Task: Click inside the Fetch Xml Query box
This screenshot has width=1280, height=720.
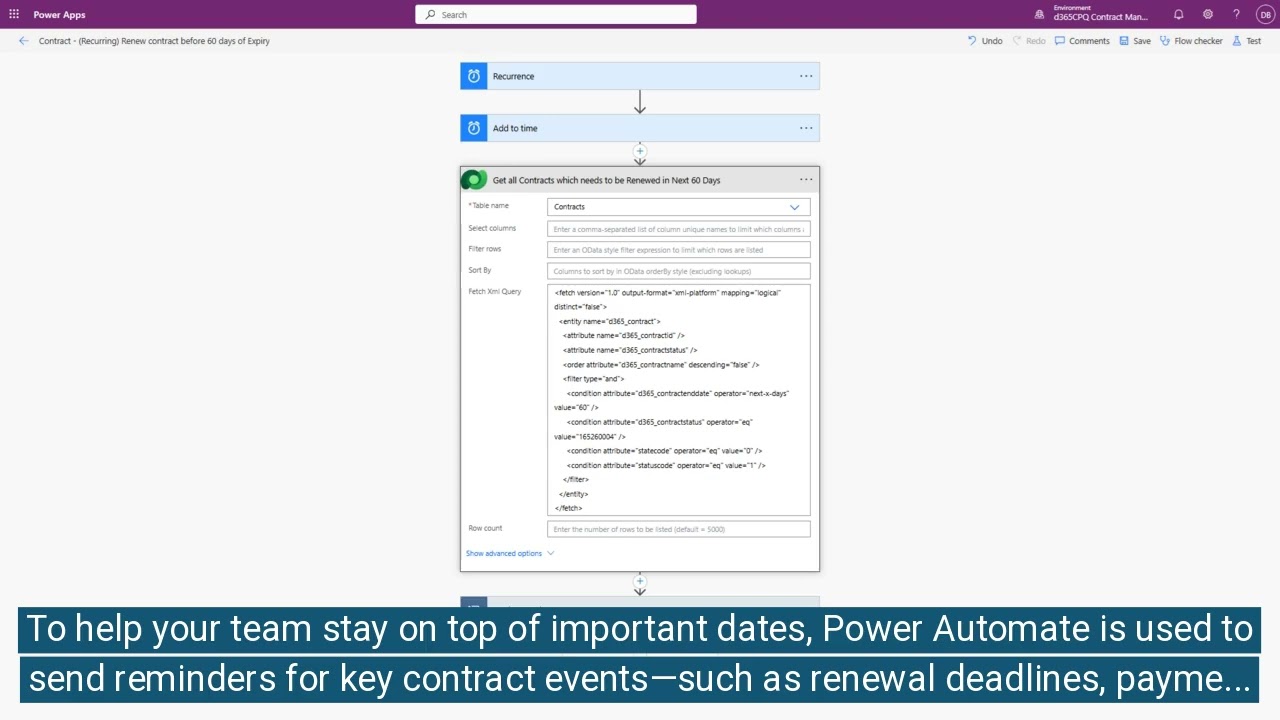Action: [679, 400]
